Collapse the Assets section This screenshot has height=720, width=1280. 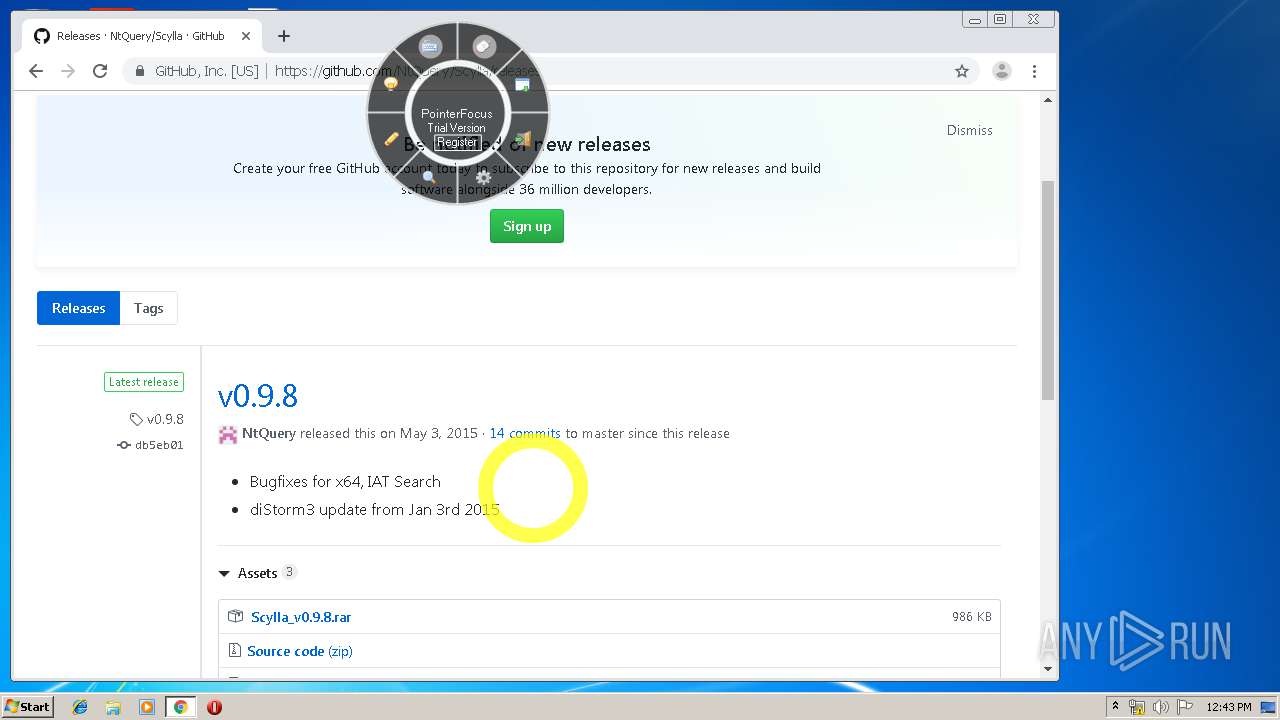(x=257, y=573)
